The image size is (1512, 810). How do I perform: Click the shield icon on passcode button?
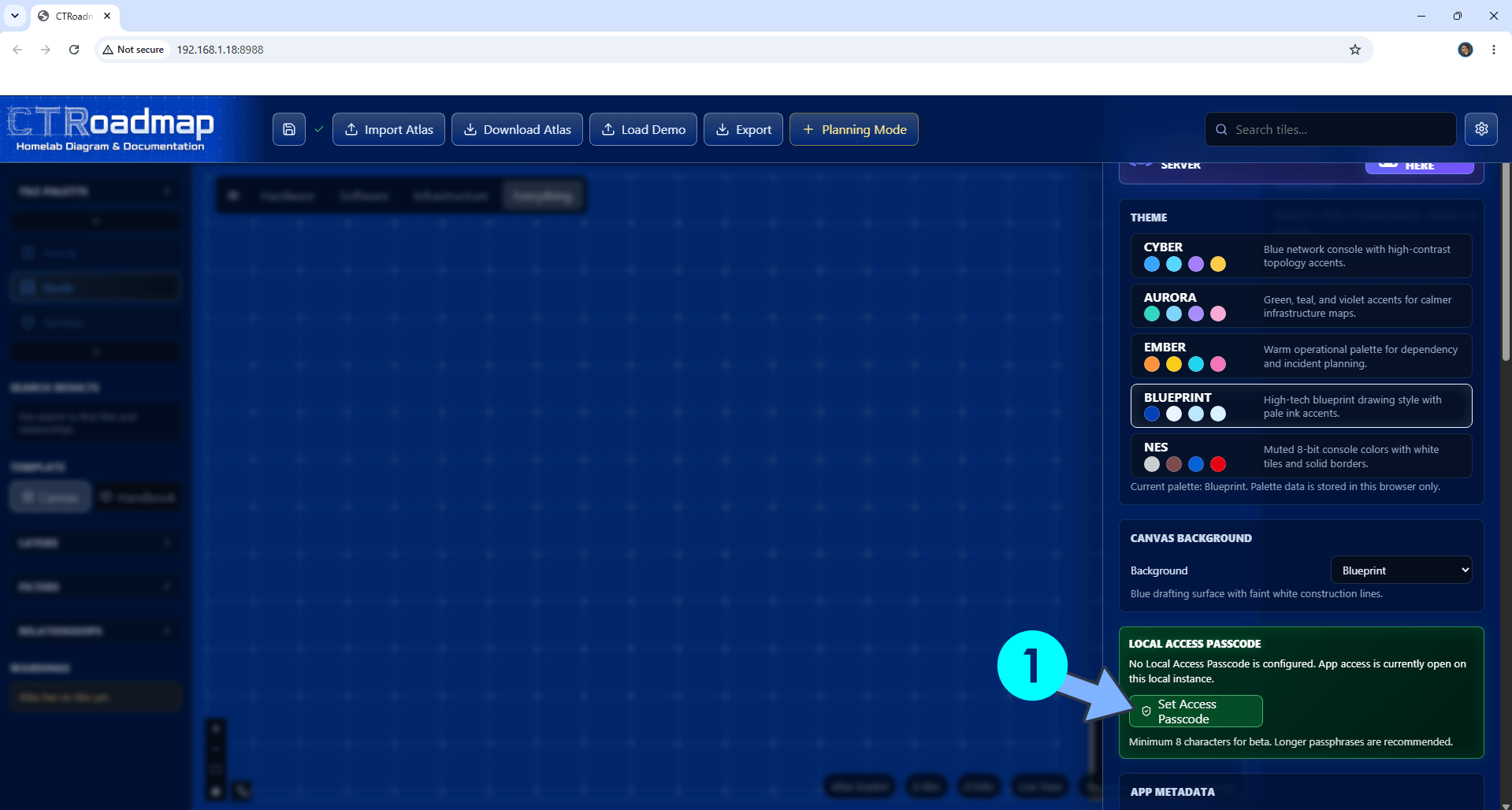coord(1146,711)
